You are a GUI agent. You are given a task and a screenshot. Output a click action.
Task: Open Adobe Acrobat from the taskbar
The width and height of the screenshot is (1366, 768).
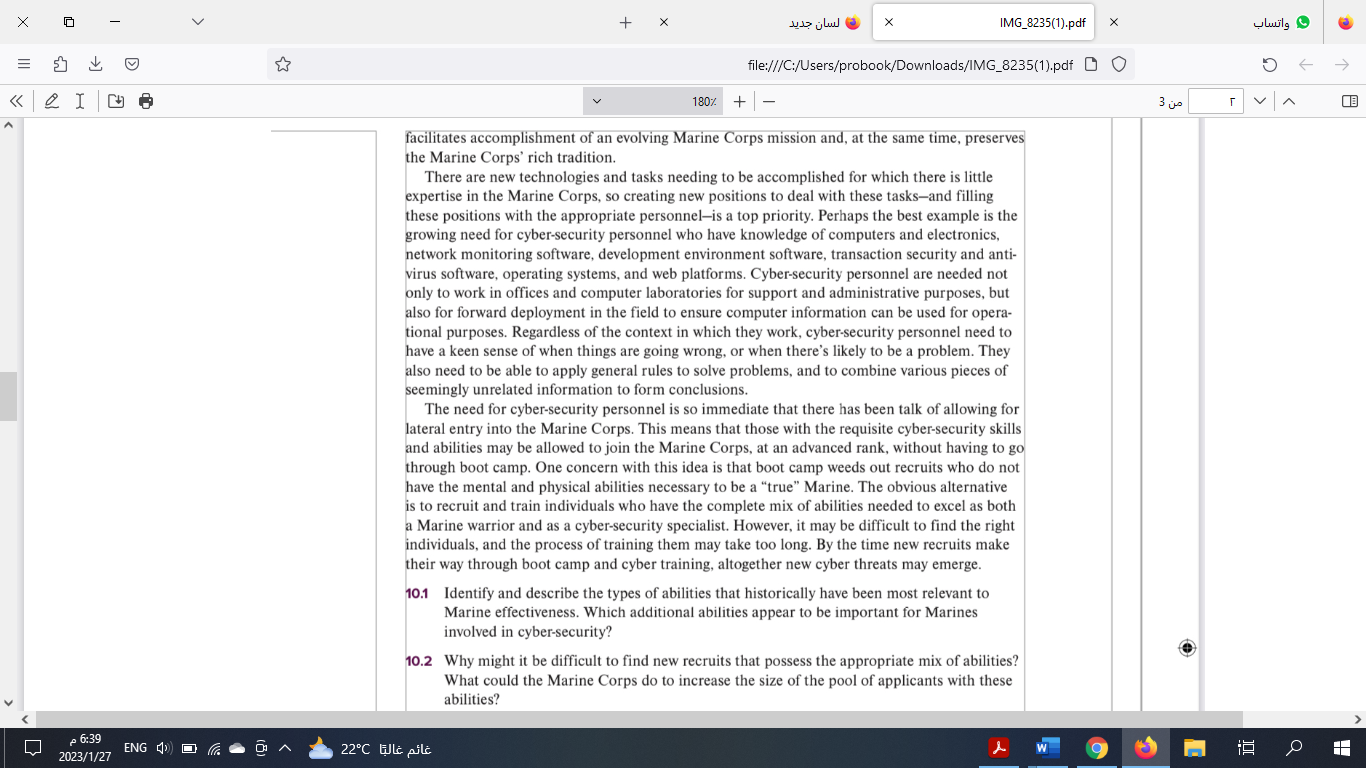(x=998, y=747)
